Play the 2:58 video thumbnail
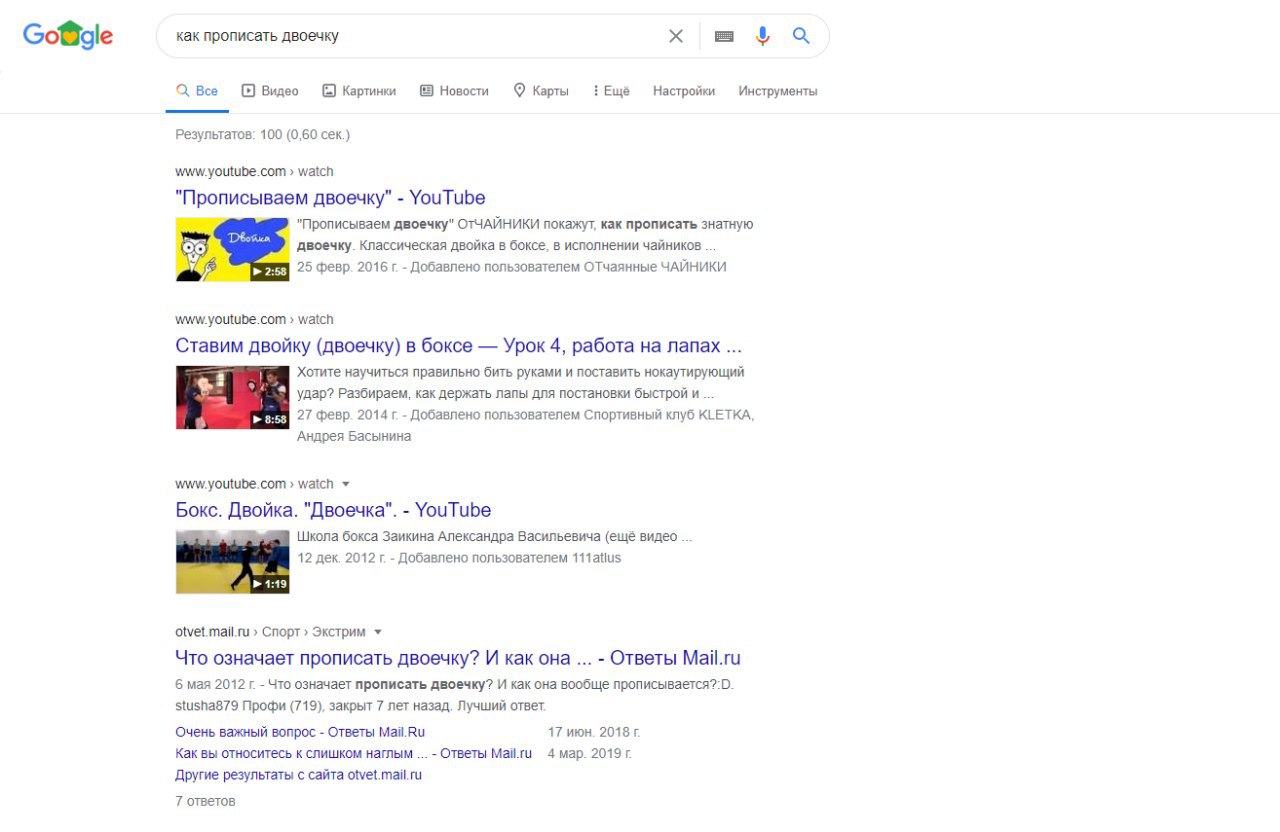The width and height of the screenshot is (1280, 832). pyautogui.click(x=232, y=249)
